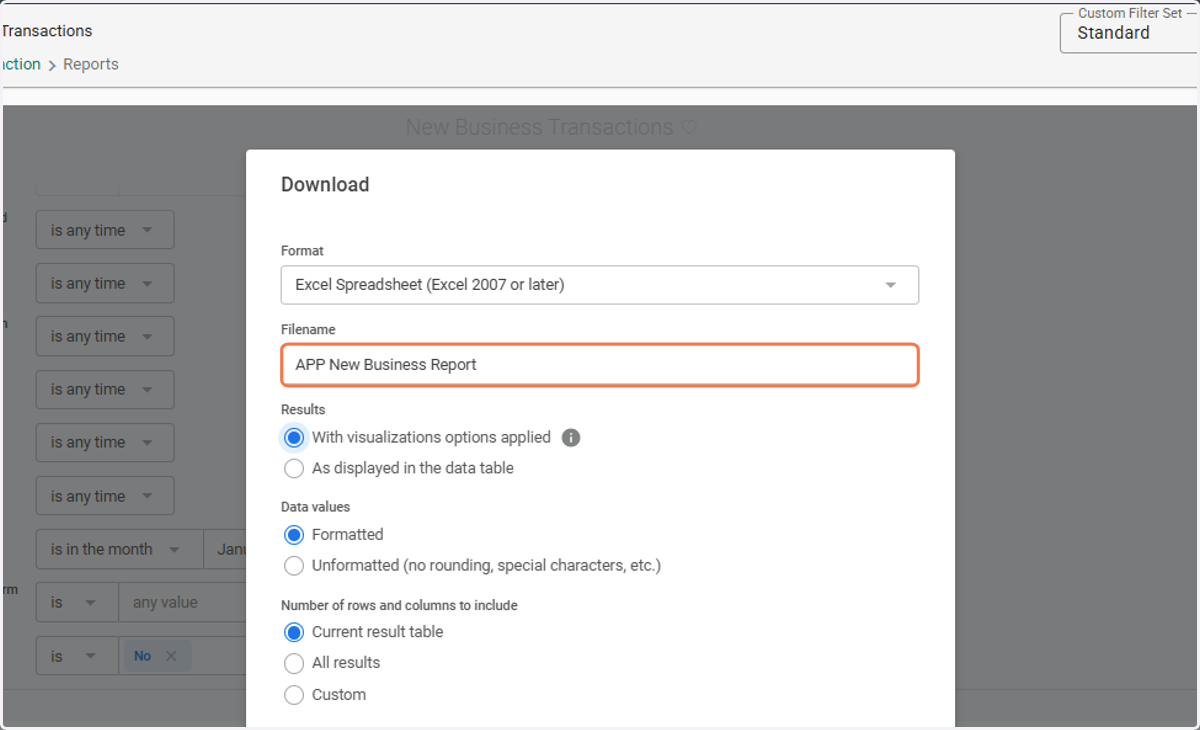Click the 'any value' filter field
This screenshot has width=1200, height=730.
point(182,603)
